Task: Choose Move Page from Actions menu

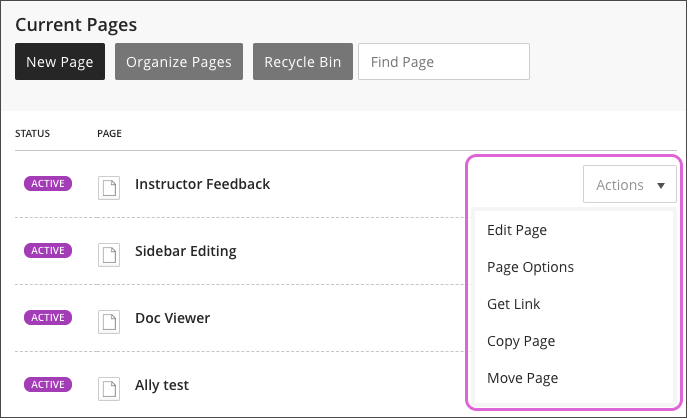Action: pos(522,378)
